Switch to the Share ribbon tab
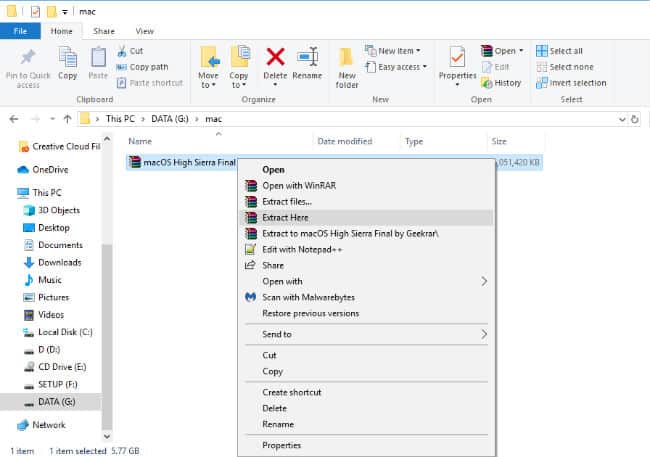 (x=104, y=31)
